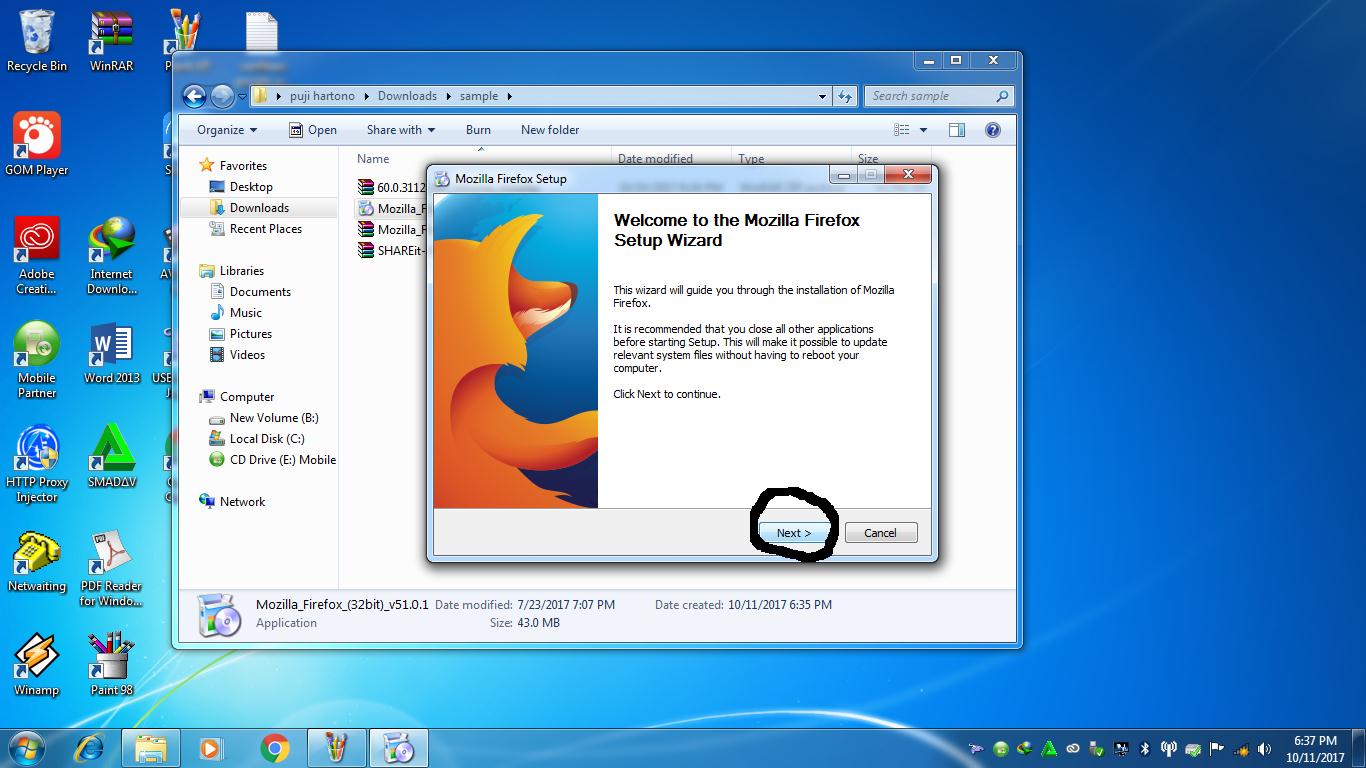Open the Word 2013 desktop shortcut
The image size is (1366, 768).
pos(111,352)
